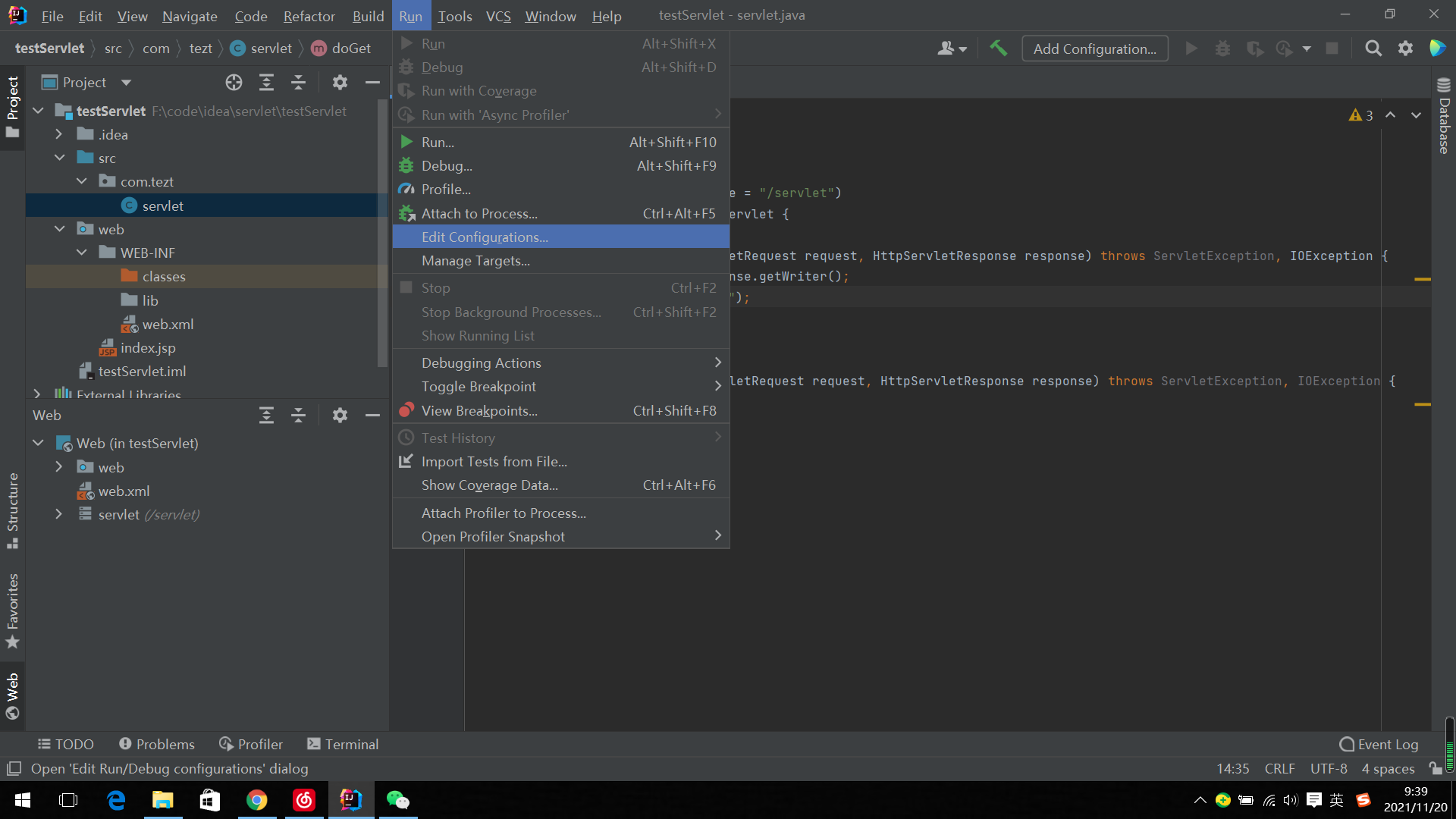
Task: Open the Search Everywhere magnifier
Action: (x=1373, y=49)
